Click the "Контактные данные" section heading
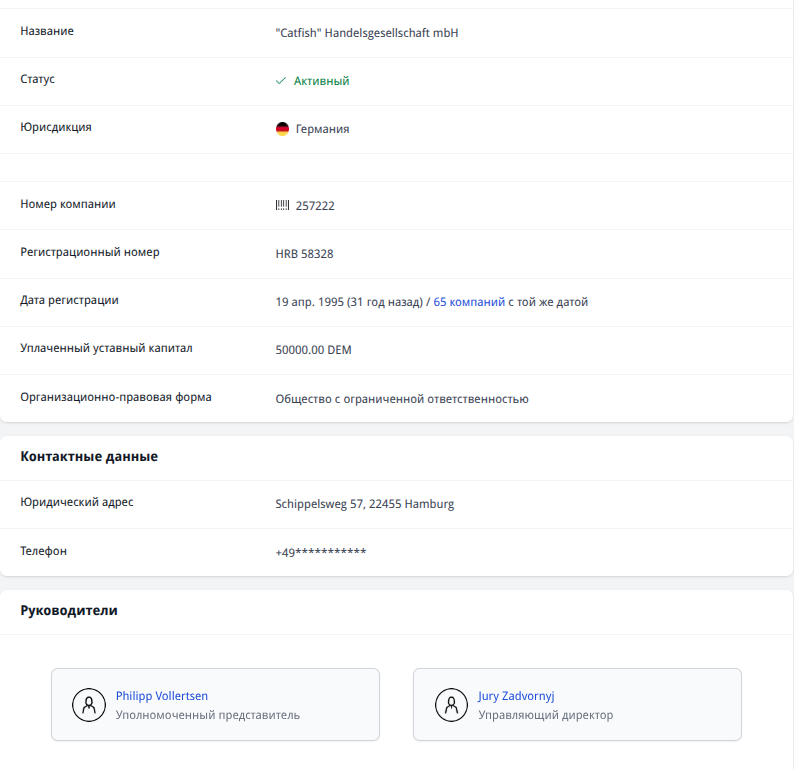Screen dimensions: 794x769 click(x=89, y=457)
